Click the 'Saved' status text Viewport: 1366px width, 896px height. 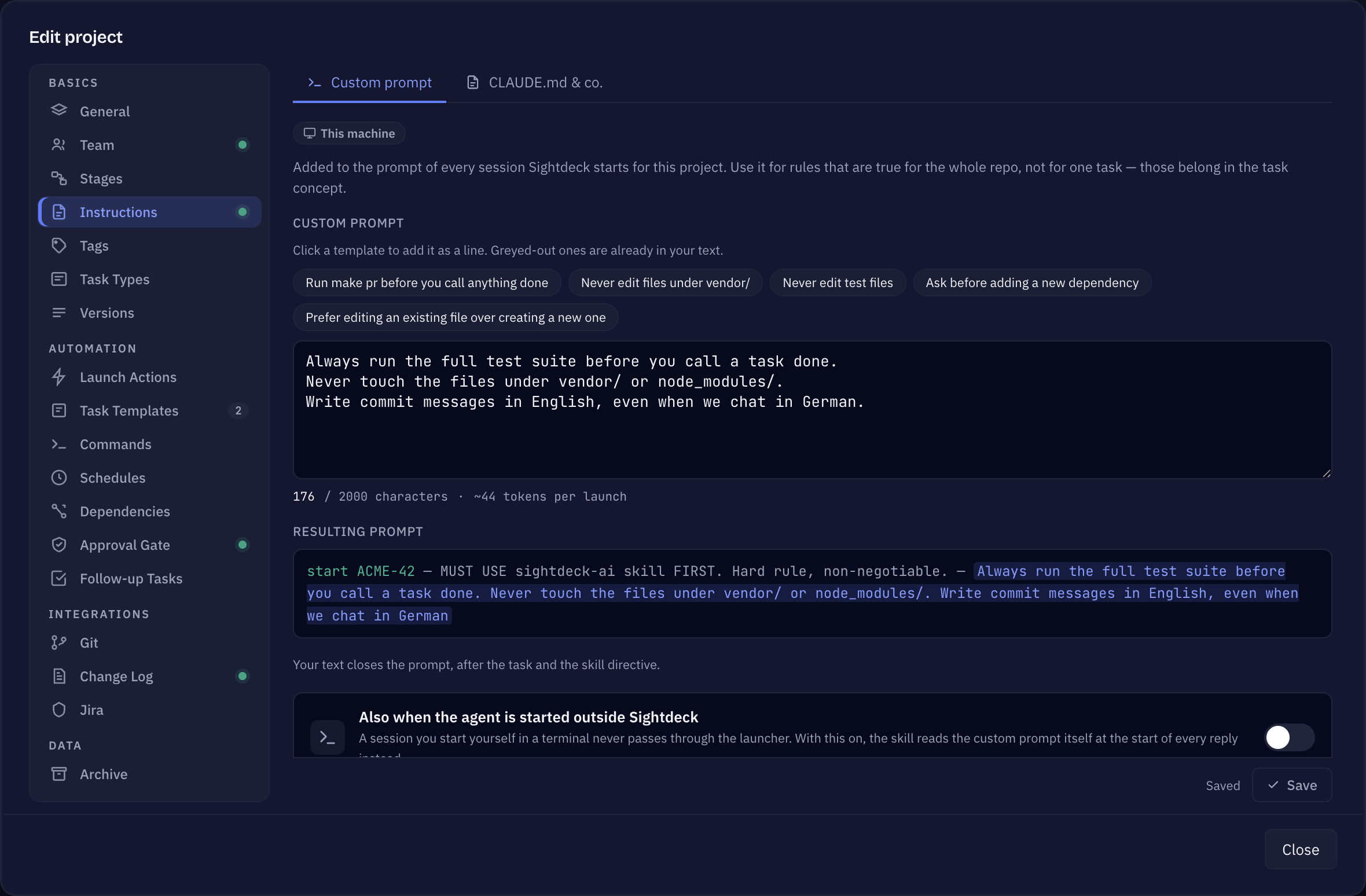pyautogui.click(x=1222, y=785)
